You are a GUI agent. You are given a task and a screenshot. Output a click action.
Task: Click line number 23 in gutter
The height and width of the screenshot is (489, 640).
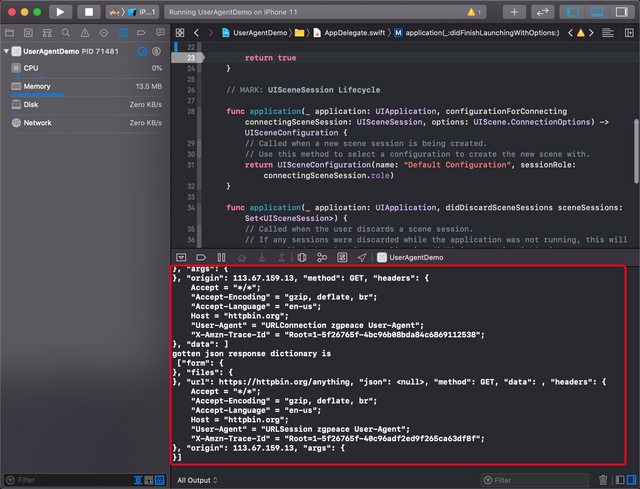pos(191,58)
